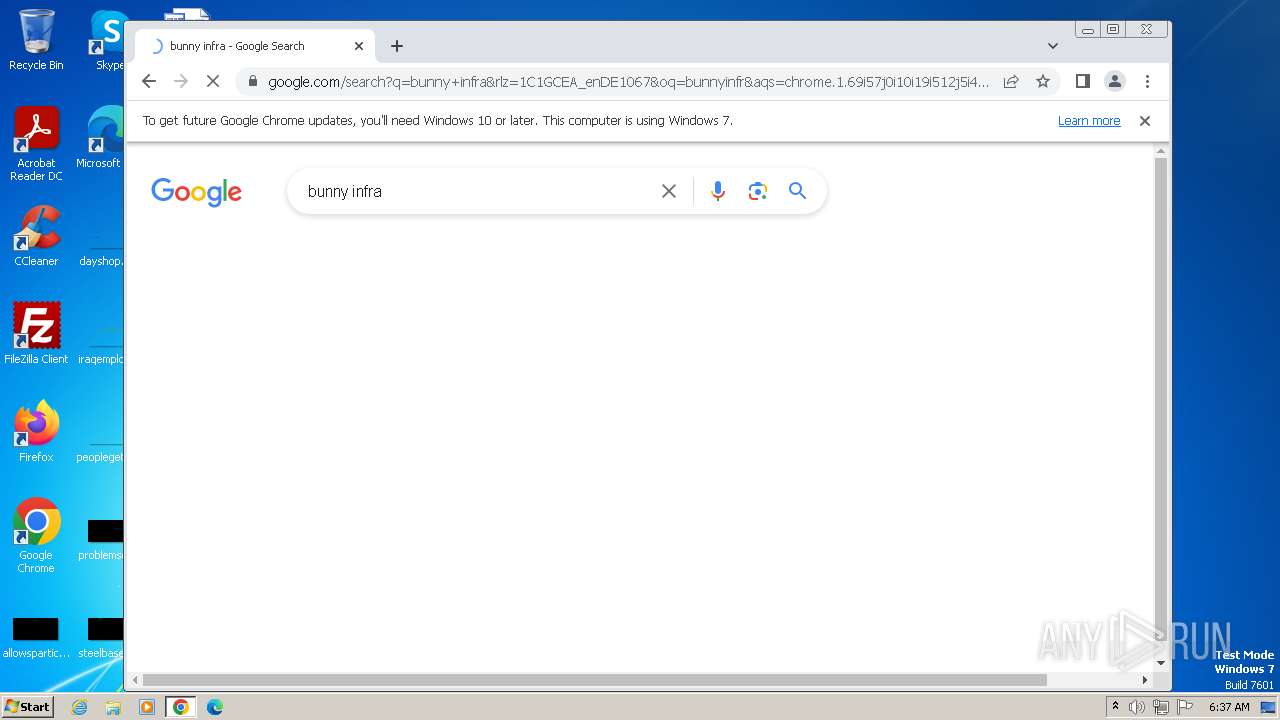
Task: Close the bunny infra Google Search tab
Action: [x=359, y=46]
